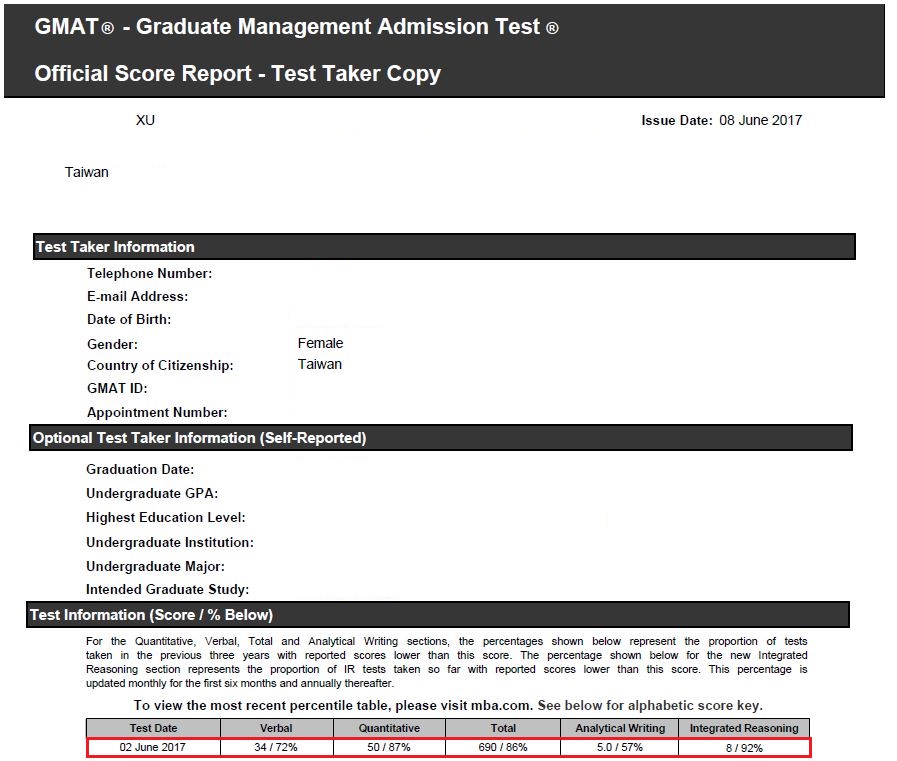Click the Analytical Writing column header

point(620,728)
